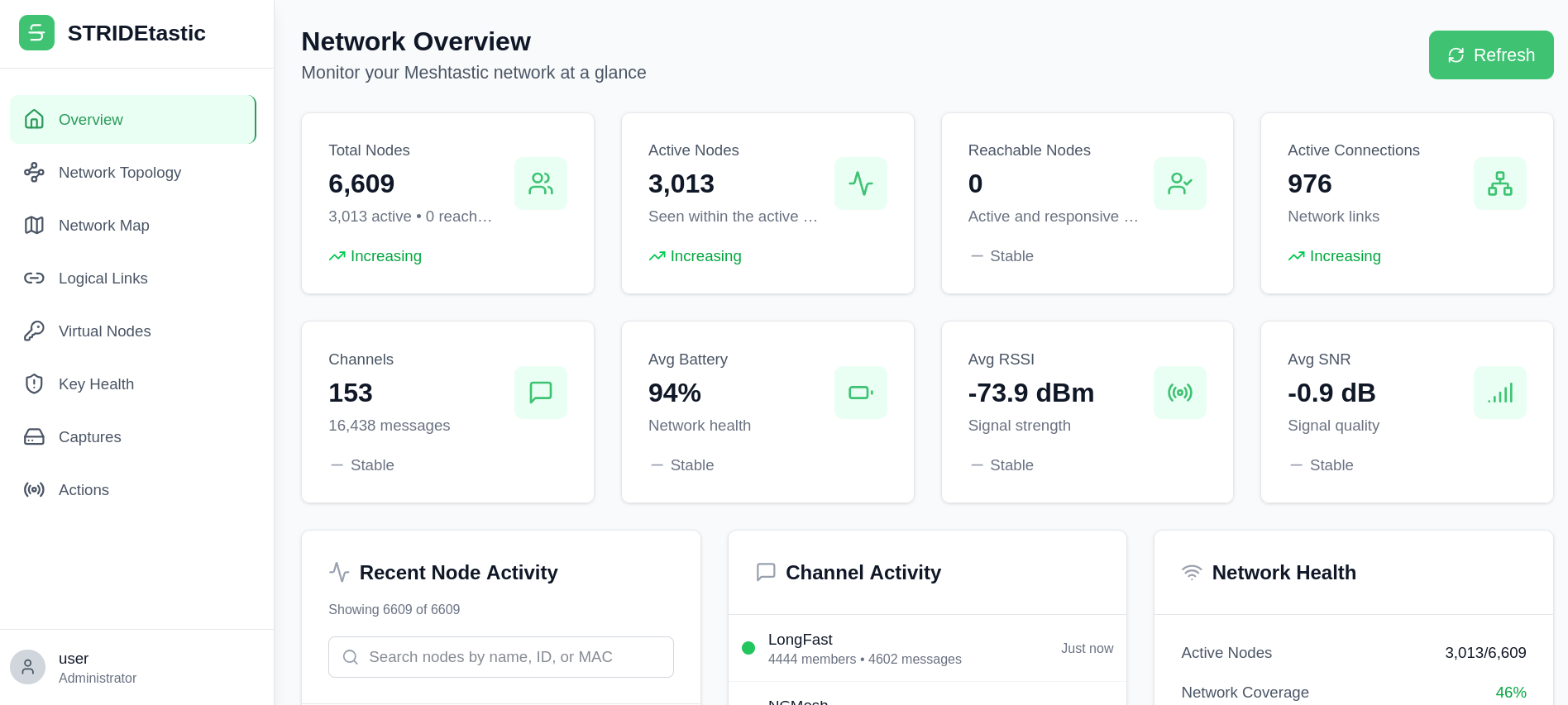Click the LongFast Just now timestamp
This screenshot has width=1568, height=705.
pos(1088,649)
